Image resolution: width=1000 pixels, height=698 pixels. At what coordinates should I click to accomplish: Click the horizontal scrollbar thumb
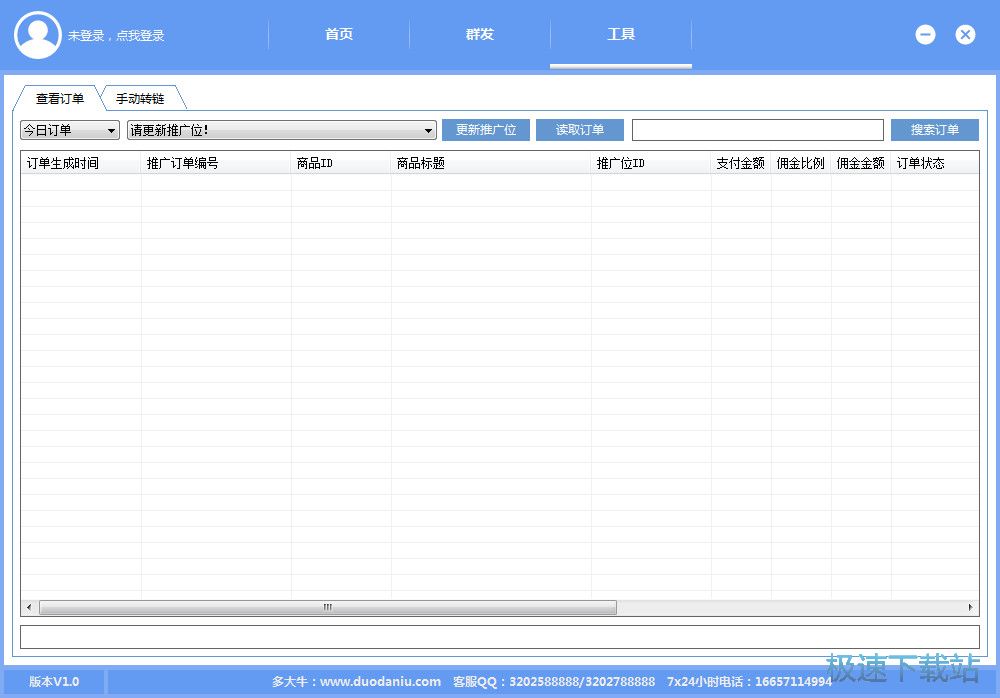point(327,607)
